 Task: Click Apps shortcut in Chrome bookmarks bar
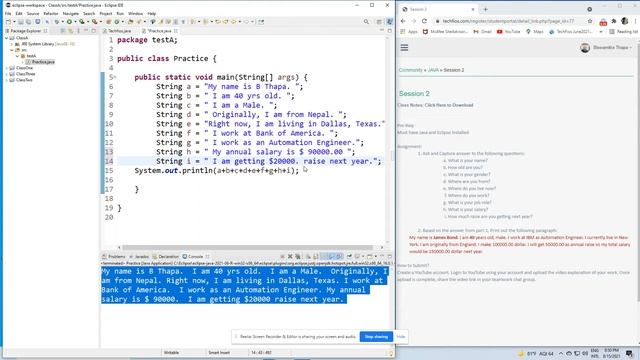[409, 31]
